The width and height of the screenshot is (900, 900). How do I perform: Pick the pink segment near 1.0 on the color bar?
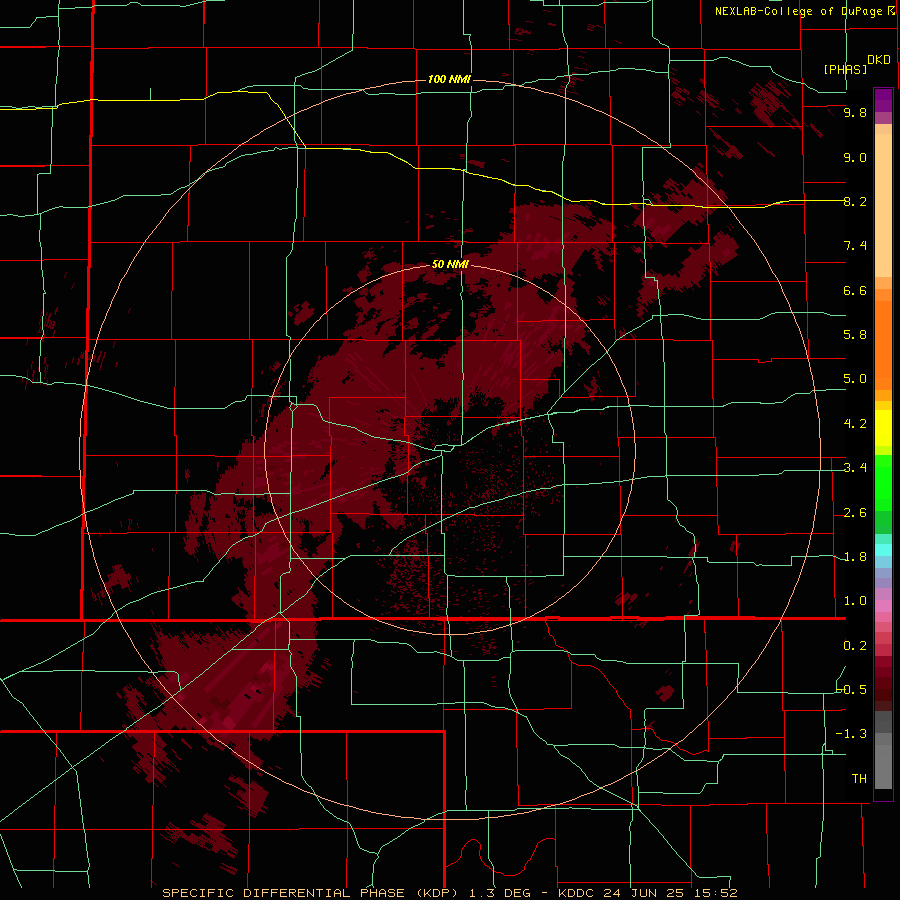pyautogui.click(x=883, y=606)
